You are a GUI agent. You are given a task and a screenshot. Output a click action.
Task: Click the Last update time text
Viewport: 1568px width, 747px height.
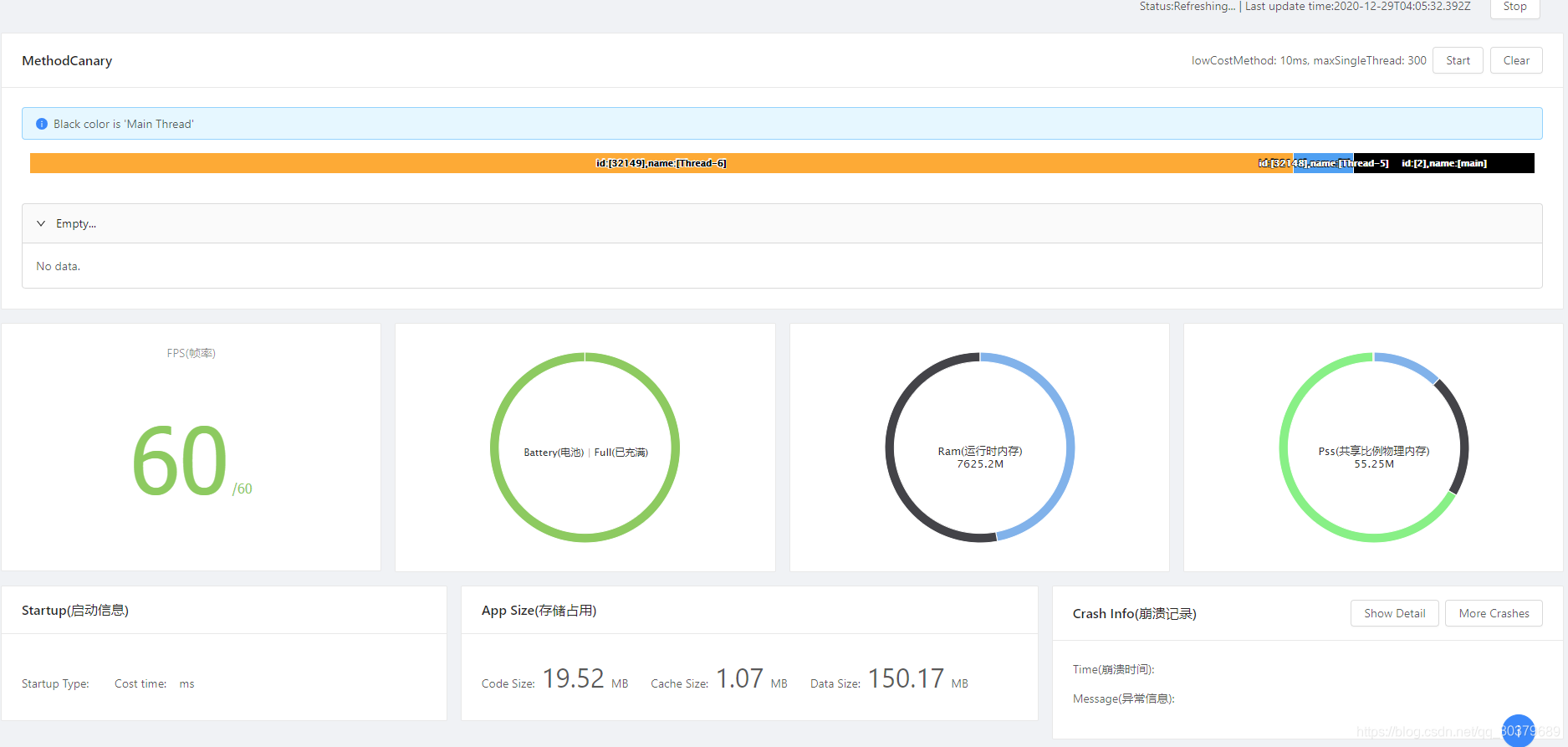point(1358,7)
